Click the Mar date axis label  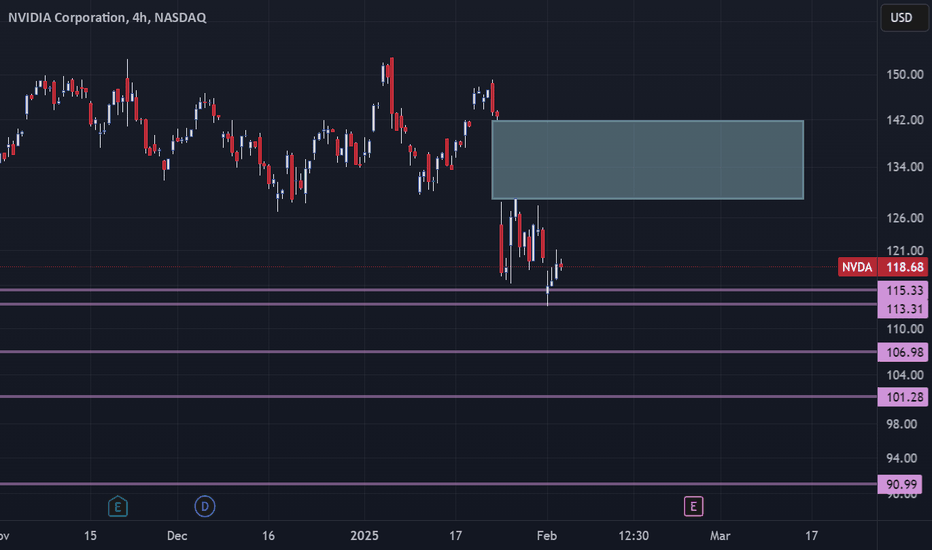[720, 536]
